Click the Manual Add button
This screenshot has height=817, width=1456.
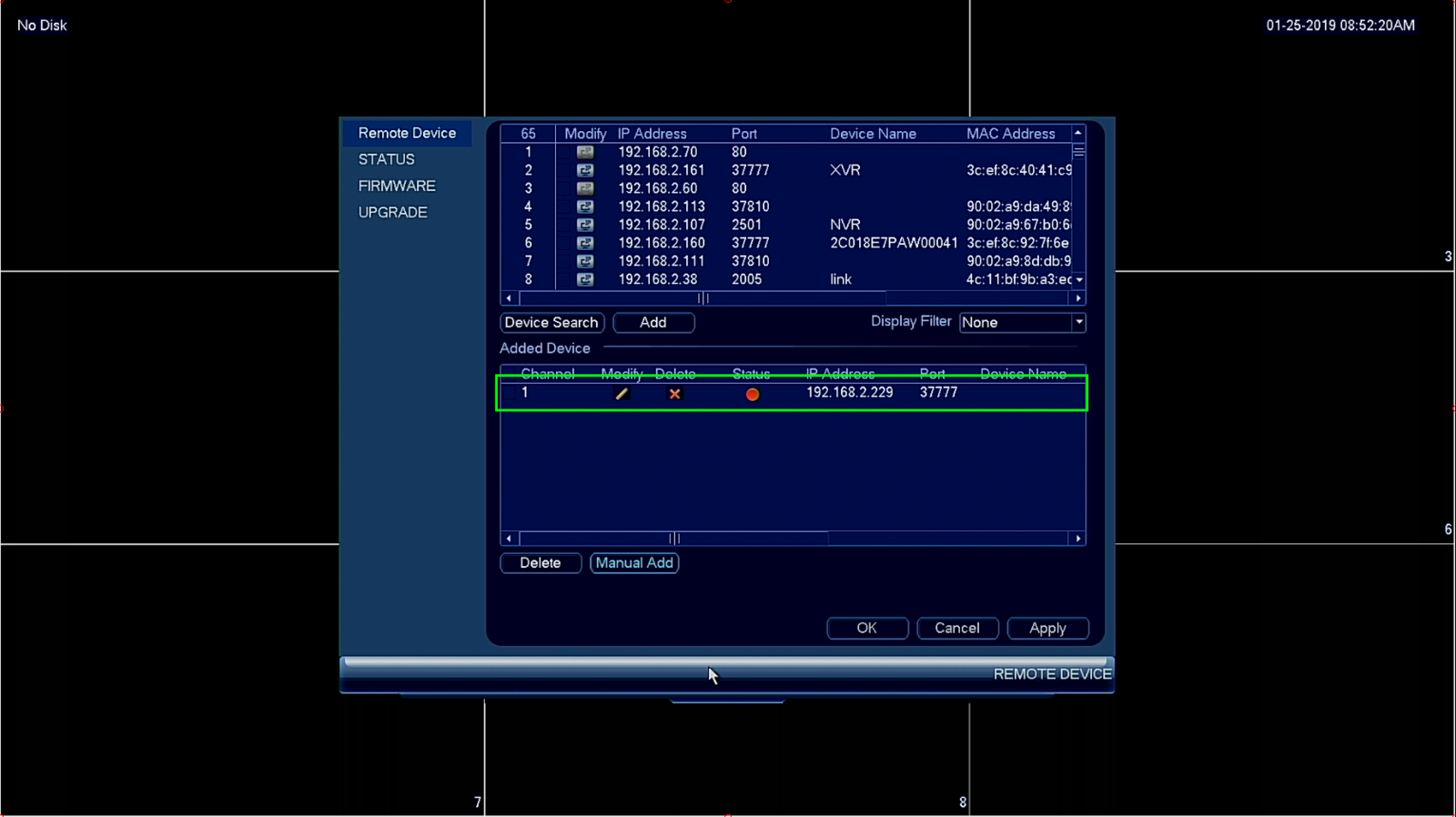coord(634,563)
